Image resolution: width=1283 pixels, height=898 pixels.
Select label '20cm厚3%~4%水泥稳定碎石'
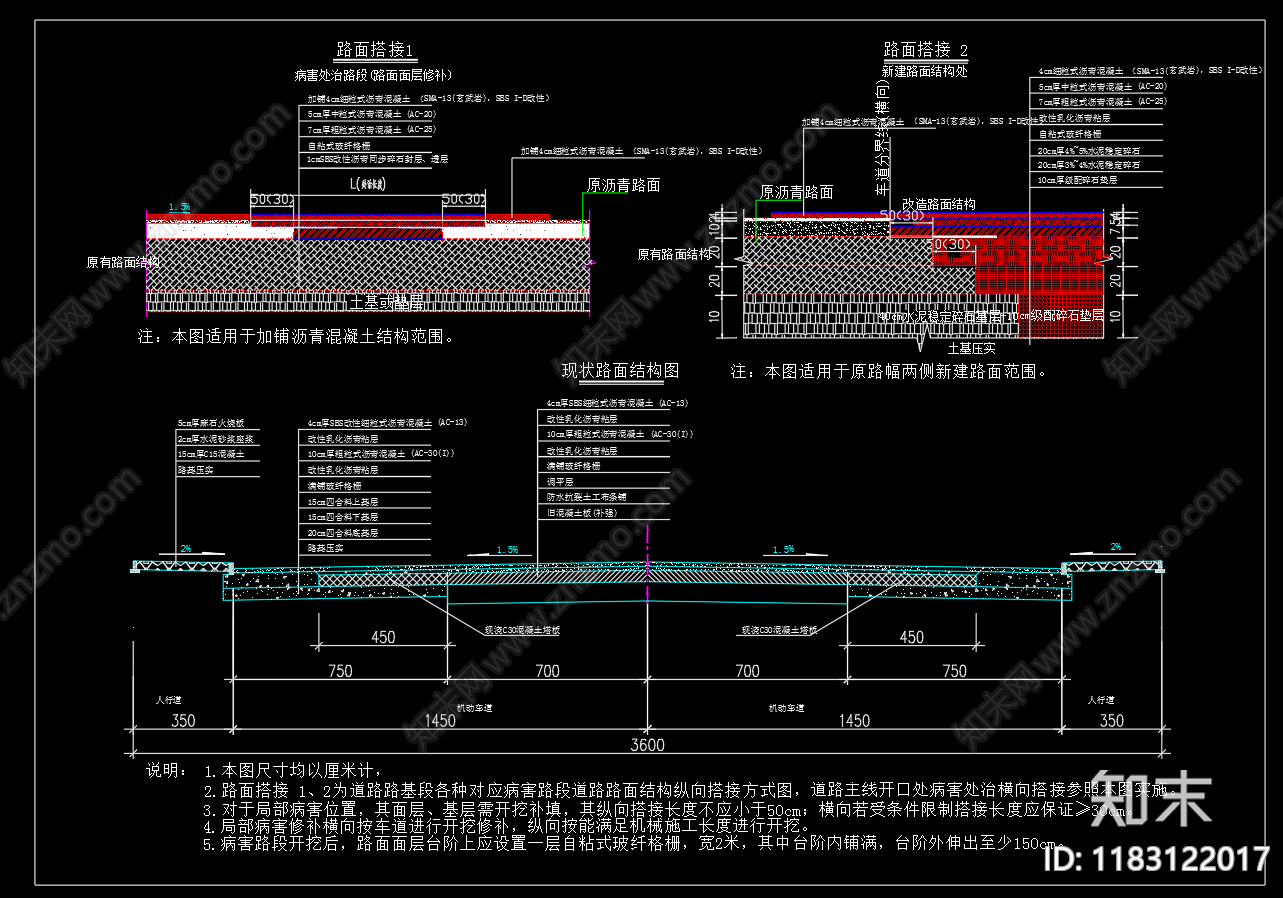pyautogui.click(x=1089, y=164)
